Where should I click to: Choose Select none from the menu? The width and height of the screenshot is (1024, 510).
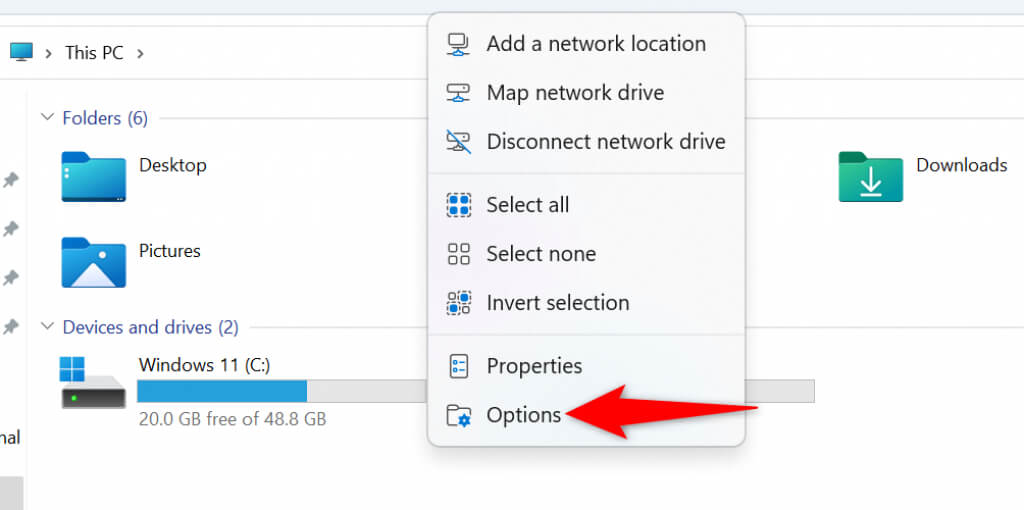pyautogui.click(x=540, y=254)
